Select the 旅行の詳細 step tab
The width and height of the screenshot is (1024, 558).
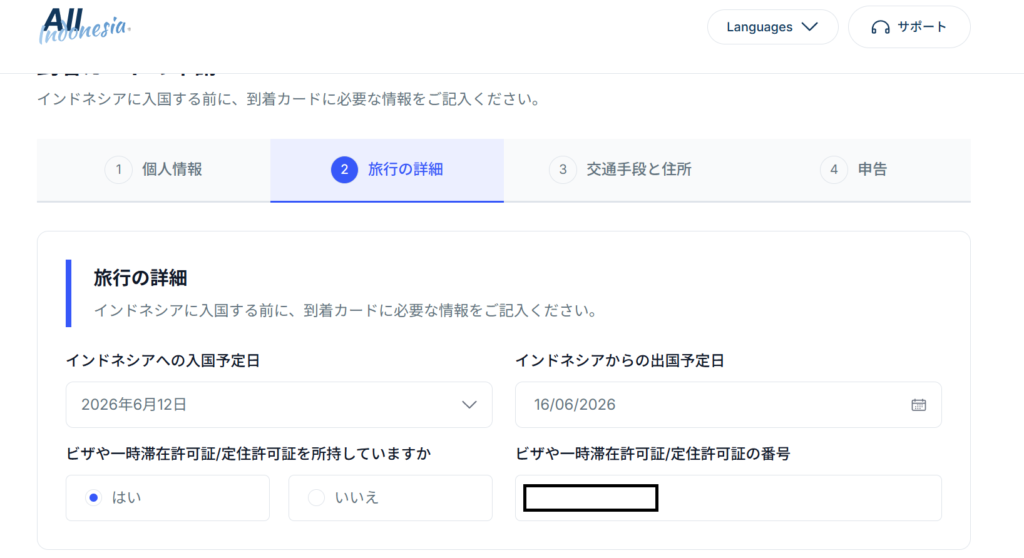pos(387,170)
